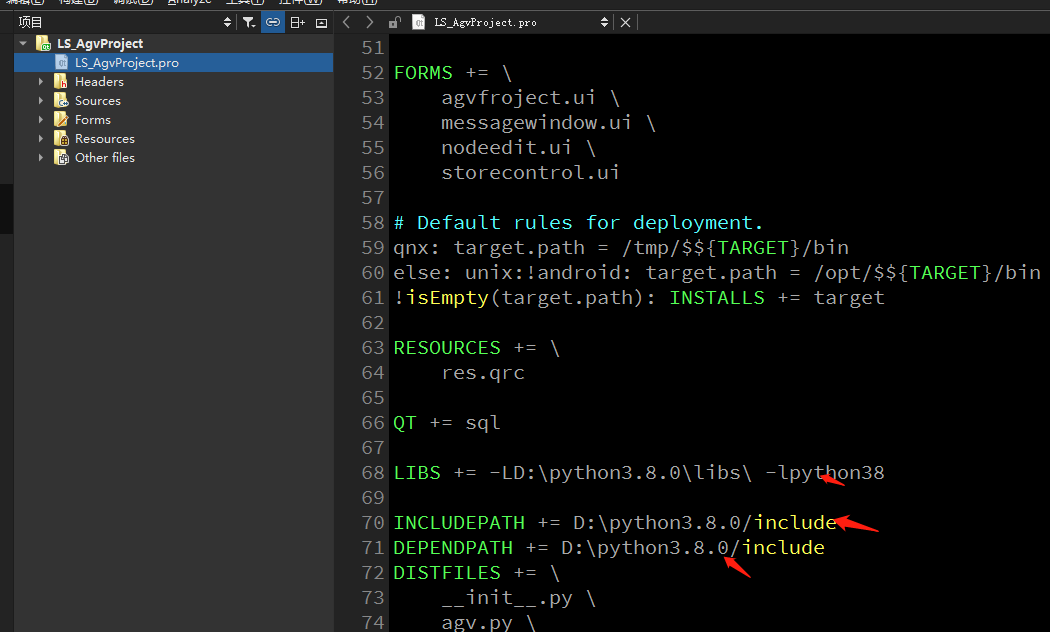The height and width of the screenshot is (632, 1050).
Task: Click __init__.py on line 73
Action: (x=507, y=598)
